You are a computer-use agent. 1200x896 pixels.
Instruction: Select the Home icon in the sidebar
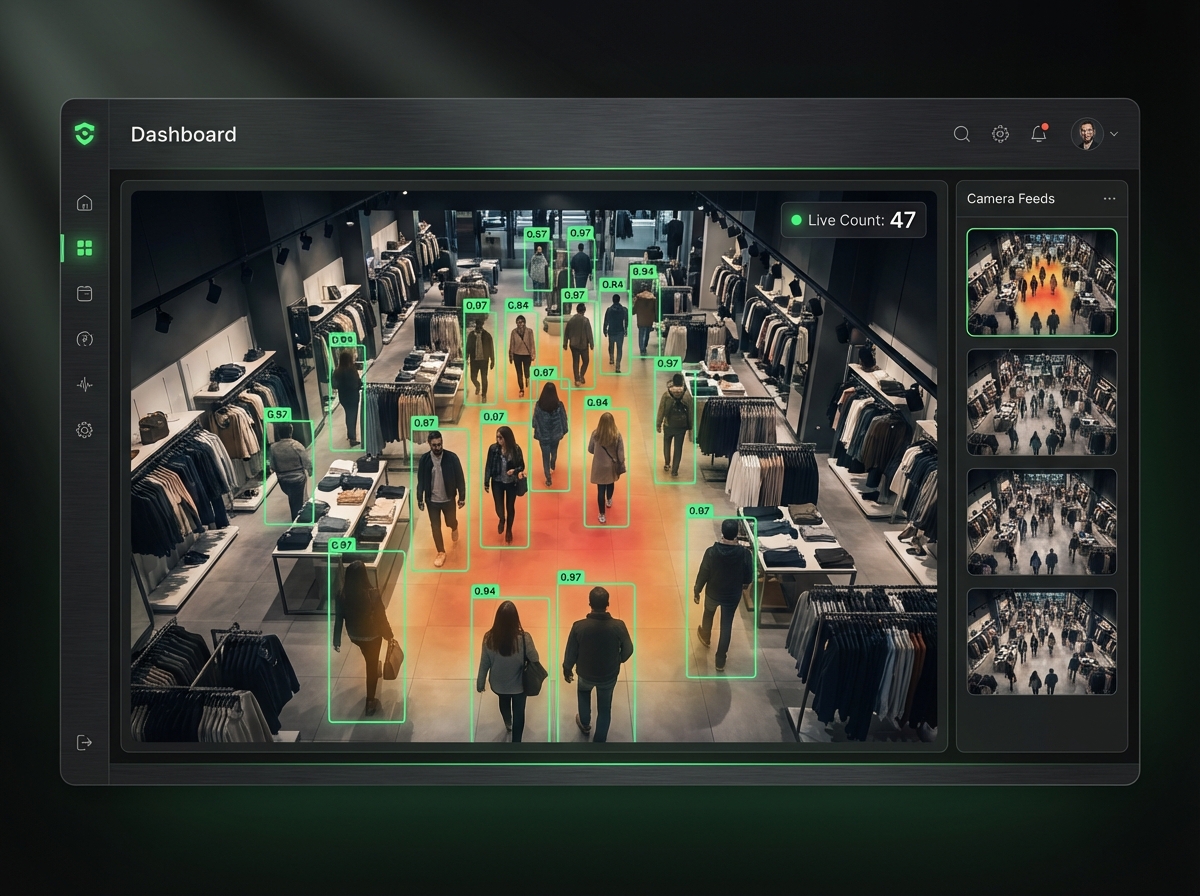pyautogui.click(x=84, y=202)
